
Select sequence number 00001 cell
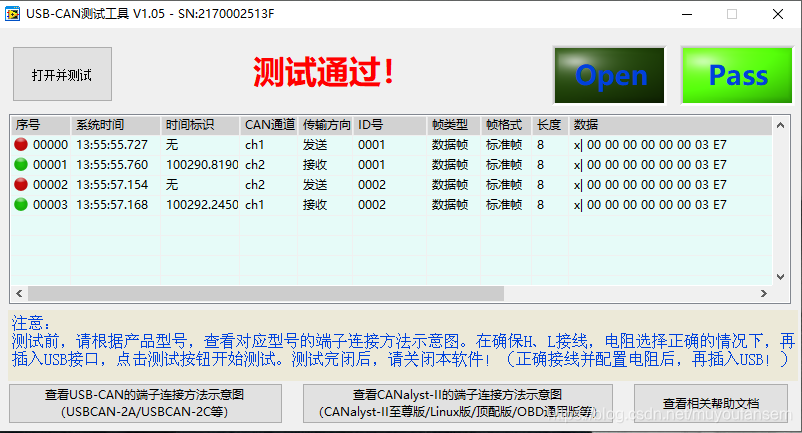50,165
